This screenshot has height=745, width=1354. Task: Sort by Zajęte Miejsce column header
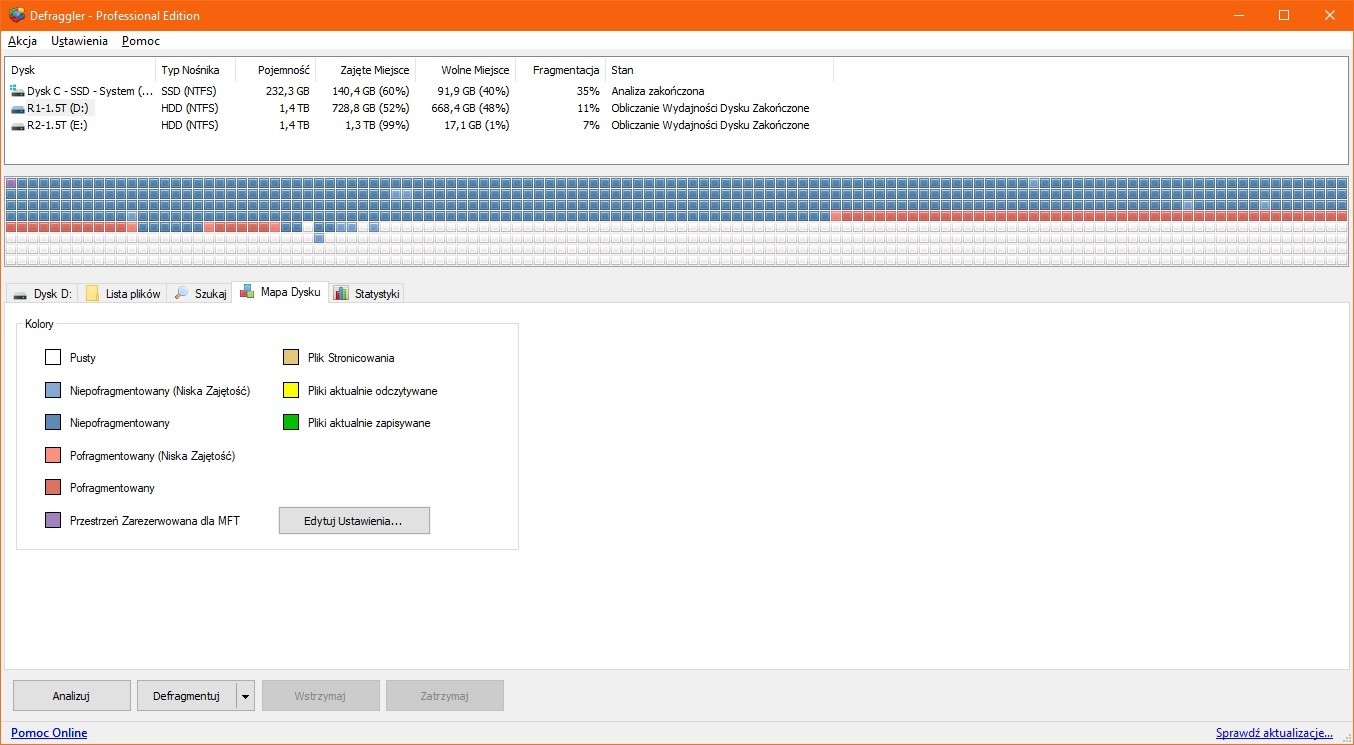pyautogui.click(x=365, y=70)
